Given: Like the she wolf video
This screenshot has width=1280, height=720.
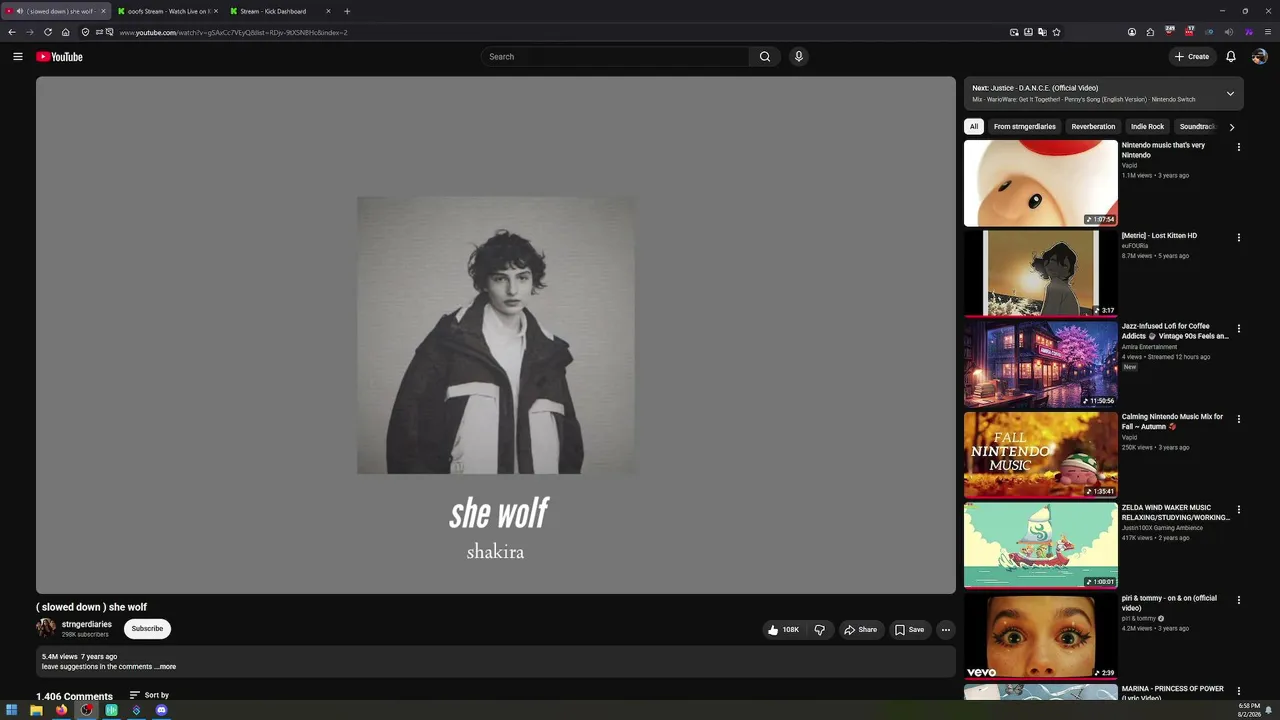Looking at the screenshot, I should 783,630.
